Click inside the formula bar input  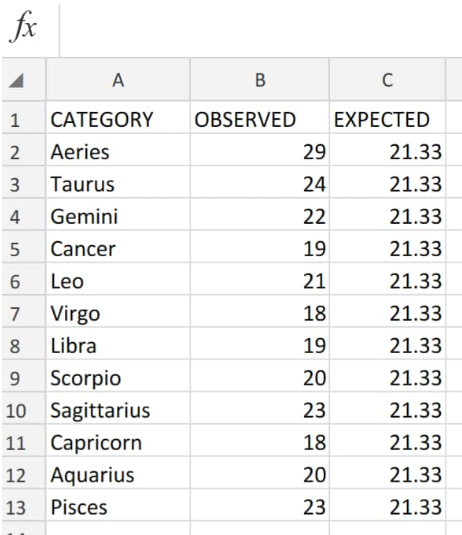261,29
